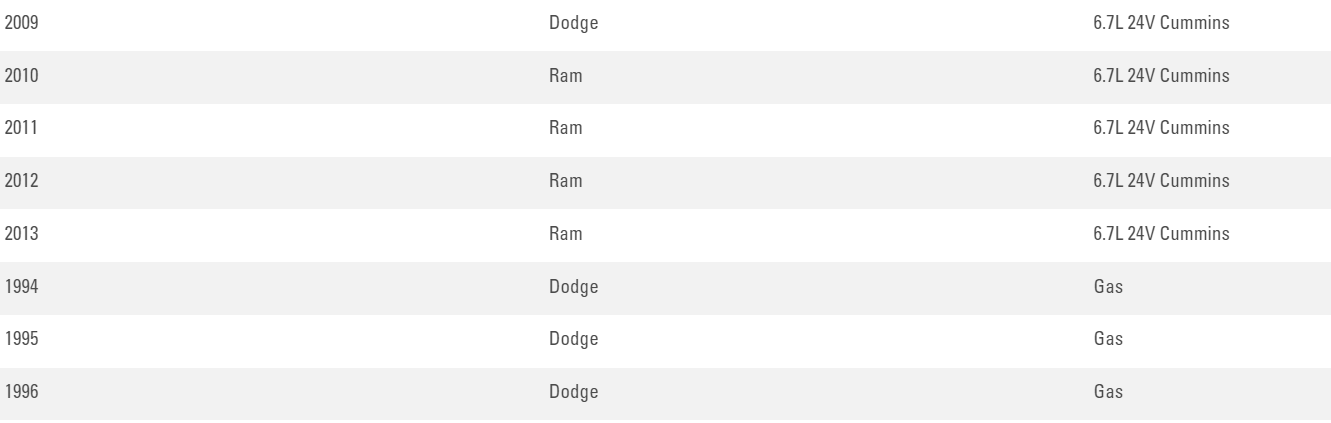Click 6.7L 24V Cummins in 2012 row
The image size is (1331, 423).
point(1161,181)
